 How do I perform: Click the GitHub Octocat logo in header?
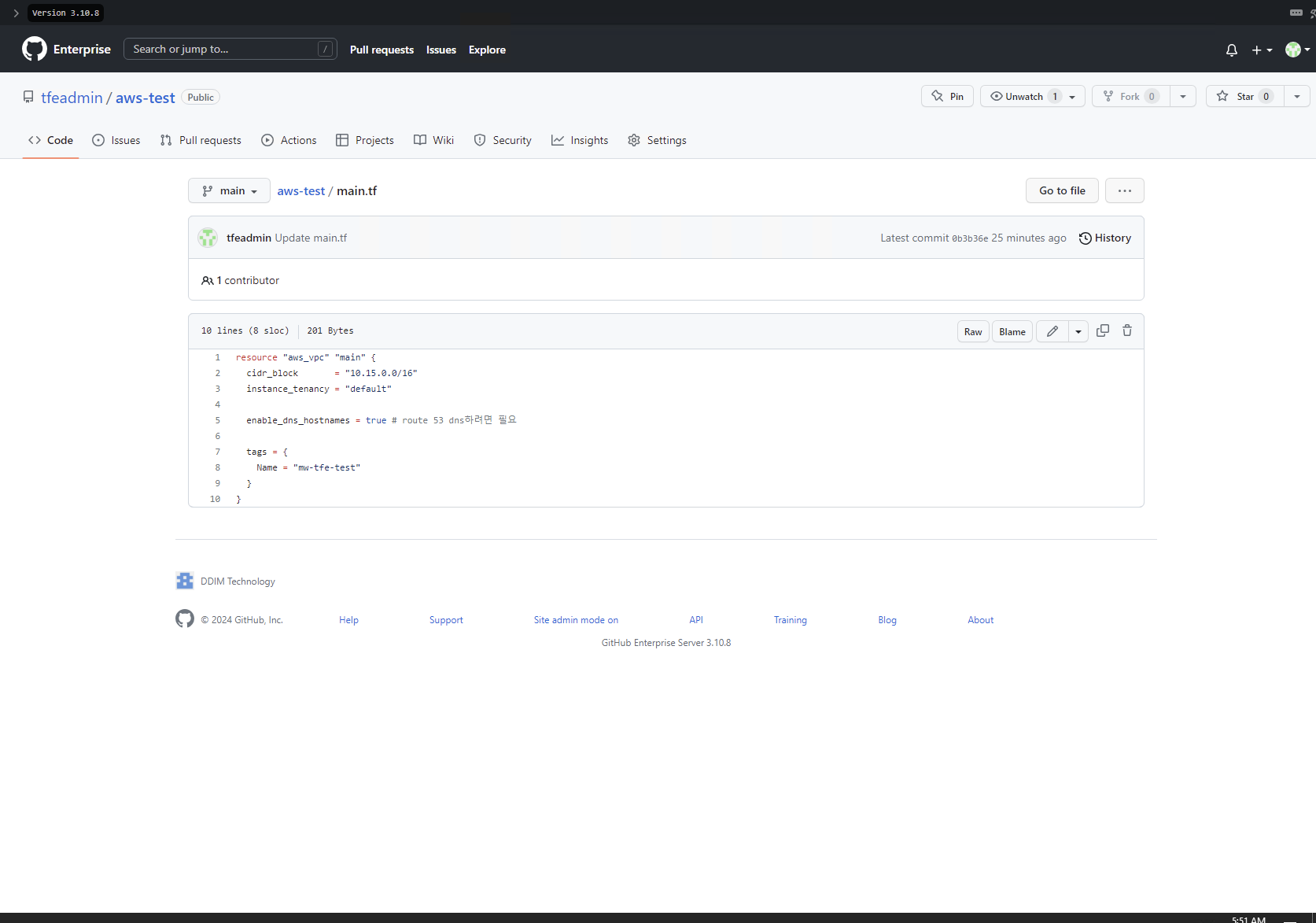(x=35, y=49)
